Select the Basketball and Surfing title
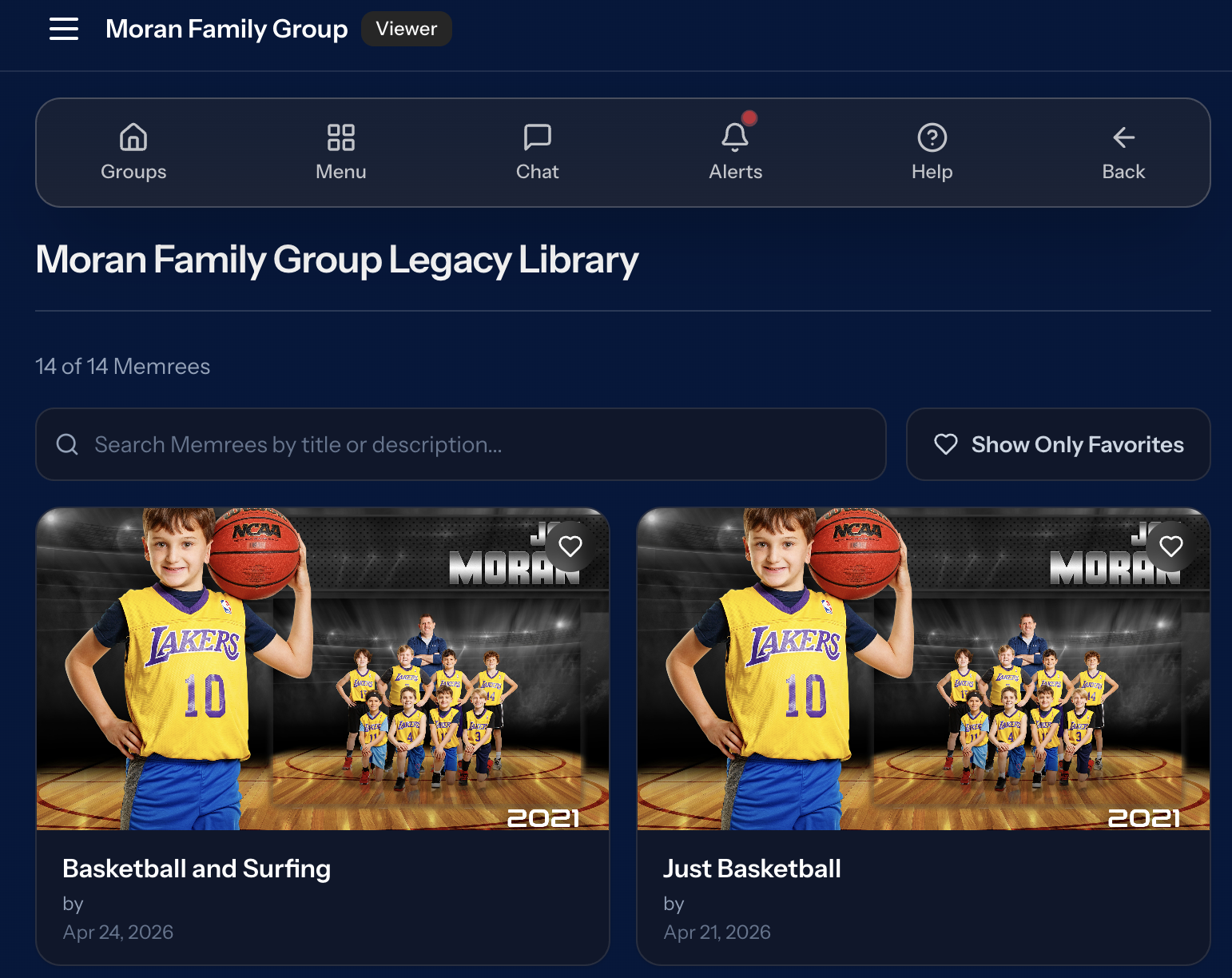This screenshot has width=1232, height=978. click(x=197, y=869)
